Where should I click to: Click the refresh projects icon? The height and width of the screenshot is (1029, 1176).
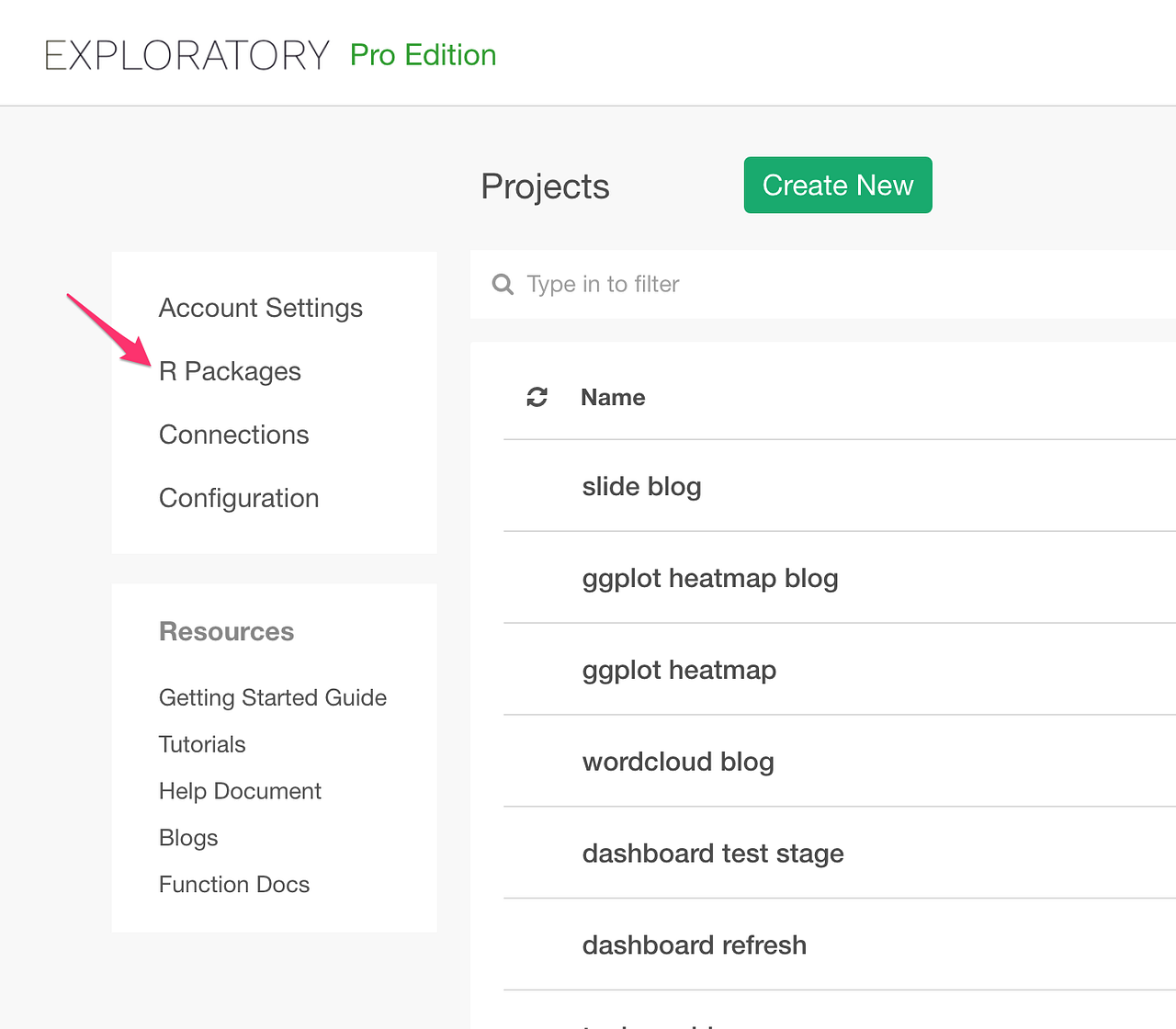click(x=537, y=397)
